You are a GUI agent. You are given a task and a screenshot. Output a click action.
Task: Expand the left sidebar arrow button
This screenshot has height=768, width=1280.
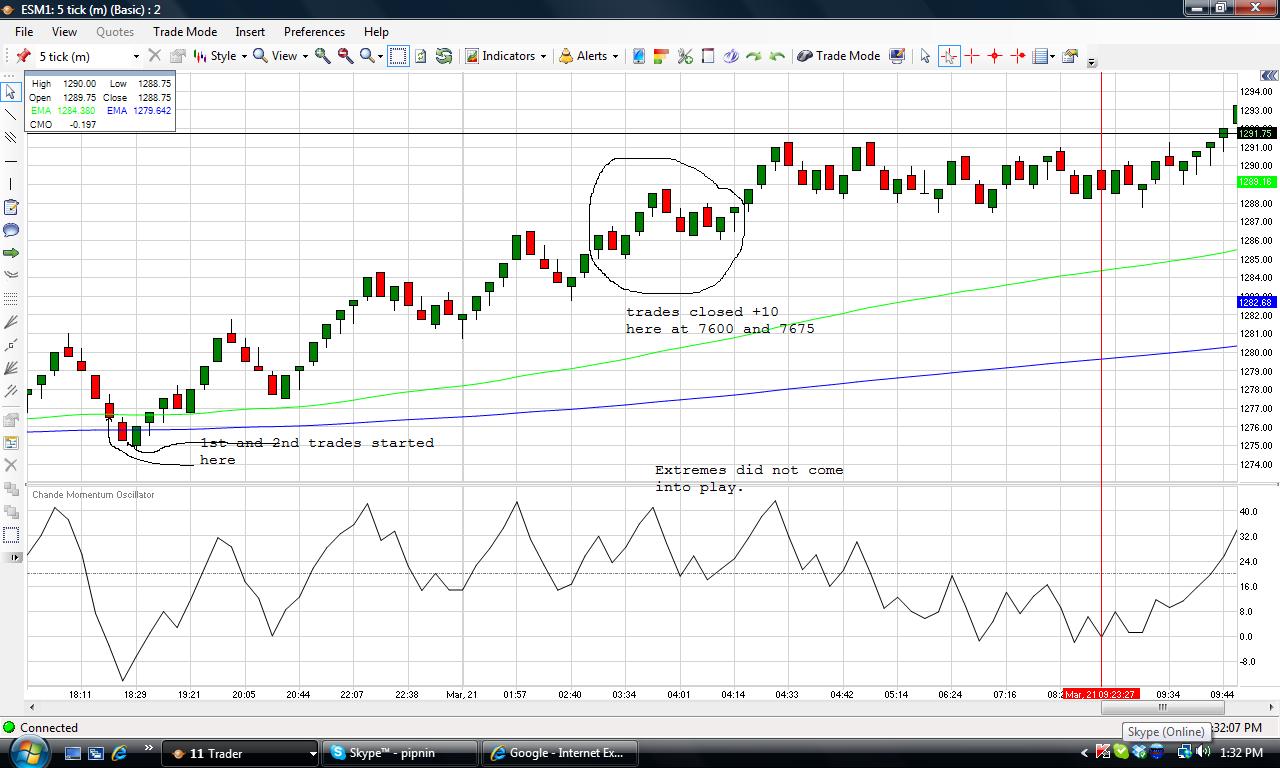[x=14, y=556]
